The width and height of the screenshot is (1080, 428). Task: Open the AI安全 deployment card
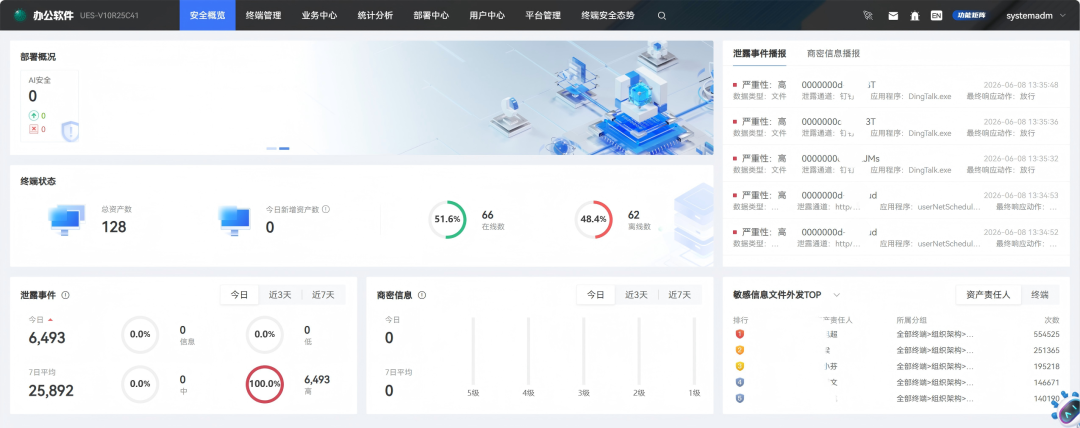(50, 105)
